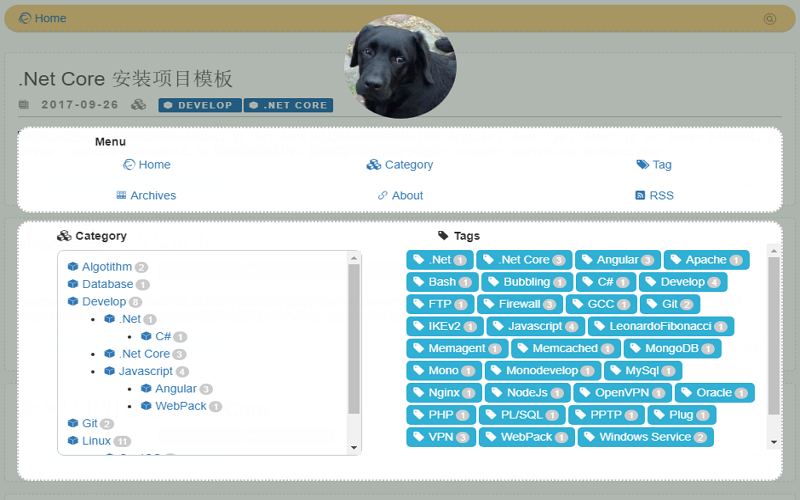The image size is (800, 500).
Task: Click the tags panel scrollbar down arrow
Action: point(773,442)
